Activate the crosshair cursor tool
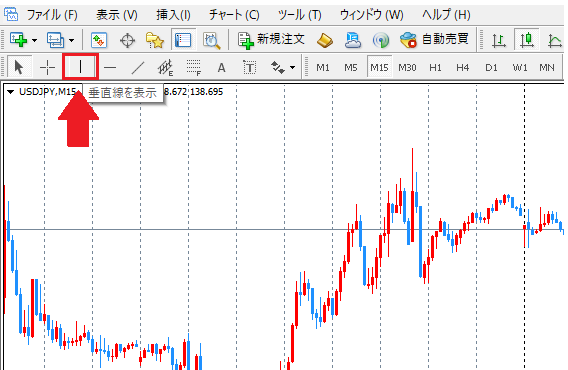Image resolution: width=568 pixels, height=370 pixels. 47,67
